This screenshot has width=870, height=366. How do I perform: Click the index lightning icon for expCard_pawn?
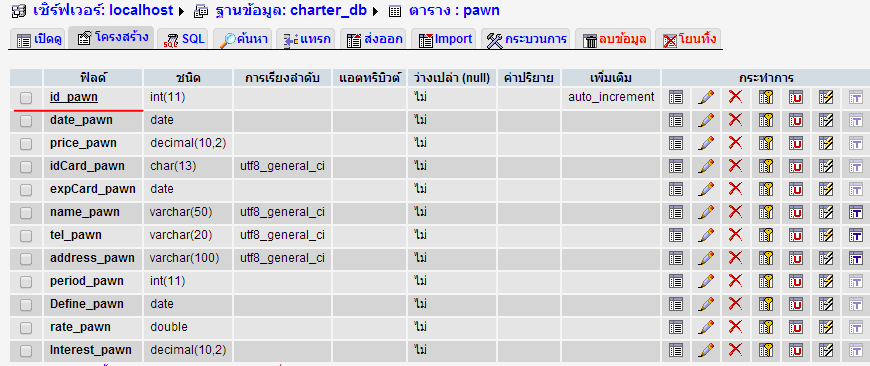tap(826, 189)
